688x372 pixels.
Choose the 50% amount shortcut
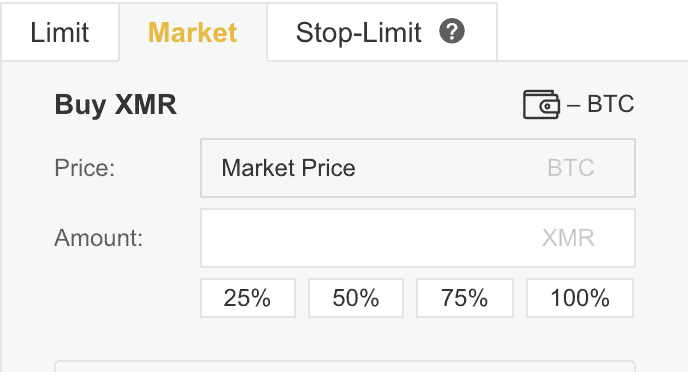click(x=356, y=298)
